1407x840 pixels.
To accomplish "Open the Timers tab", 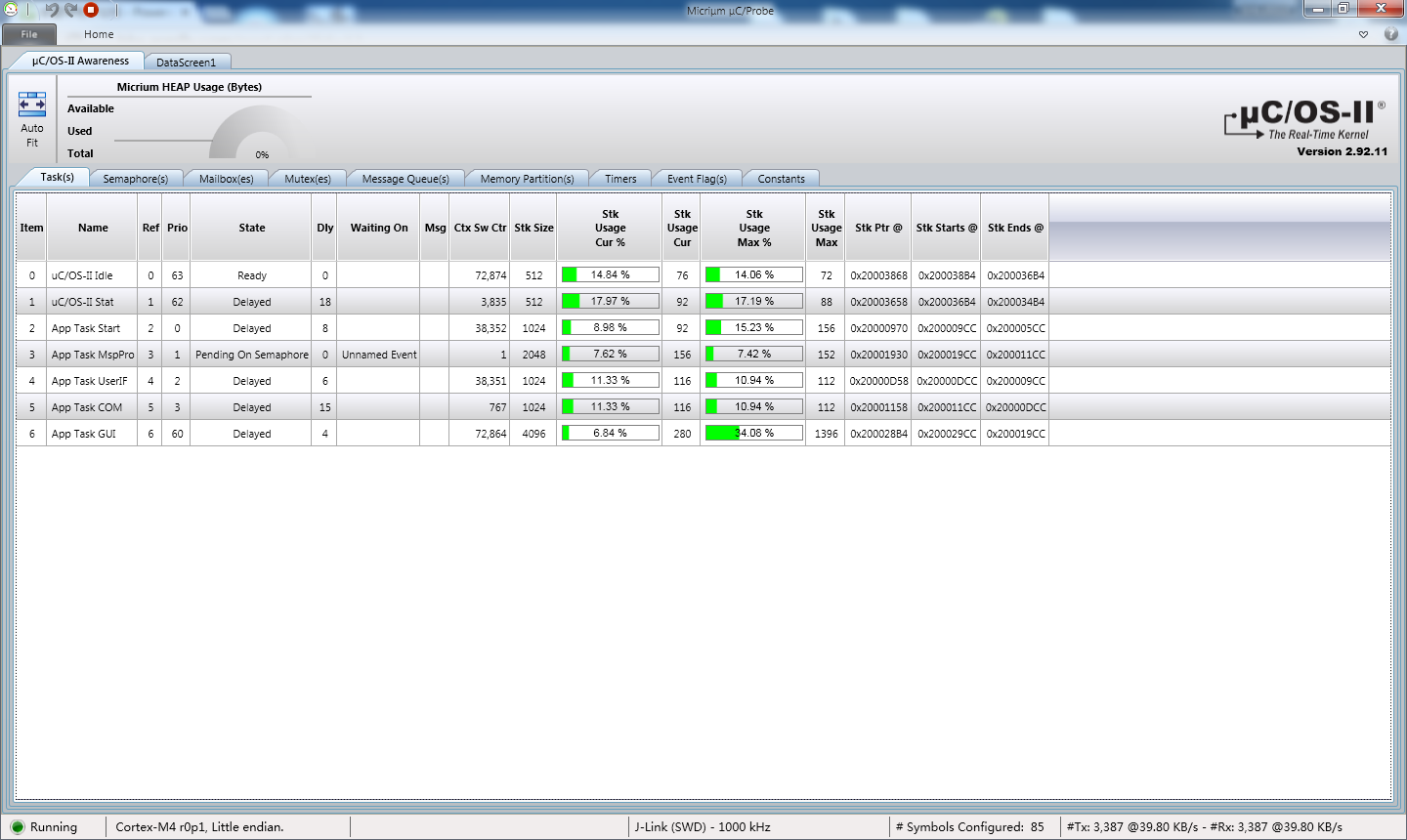I will [620, 179].
